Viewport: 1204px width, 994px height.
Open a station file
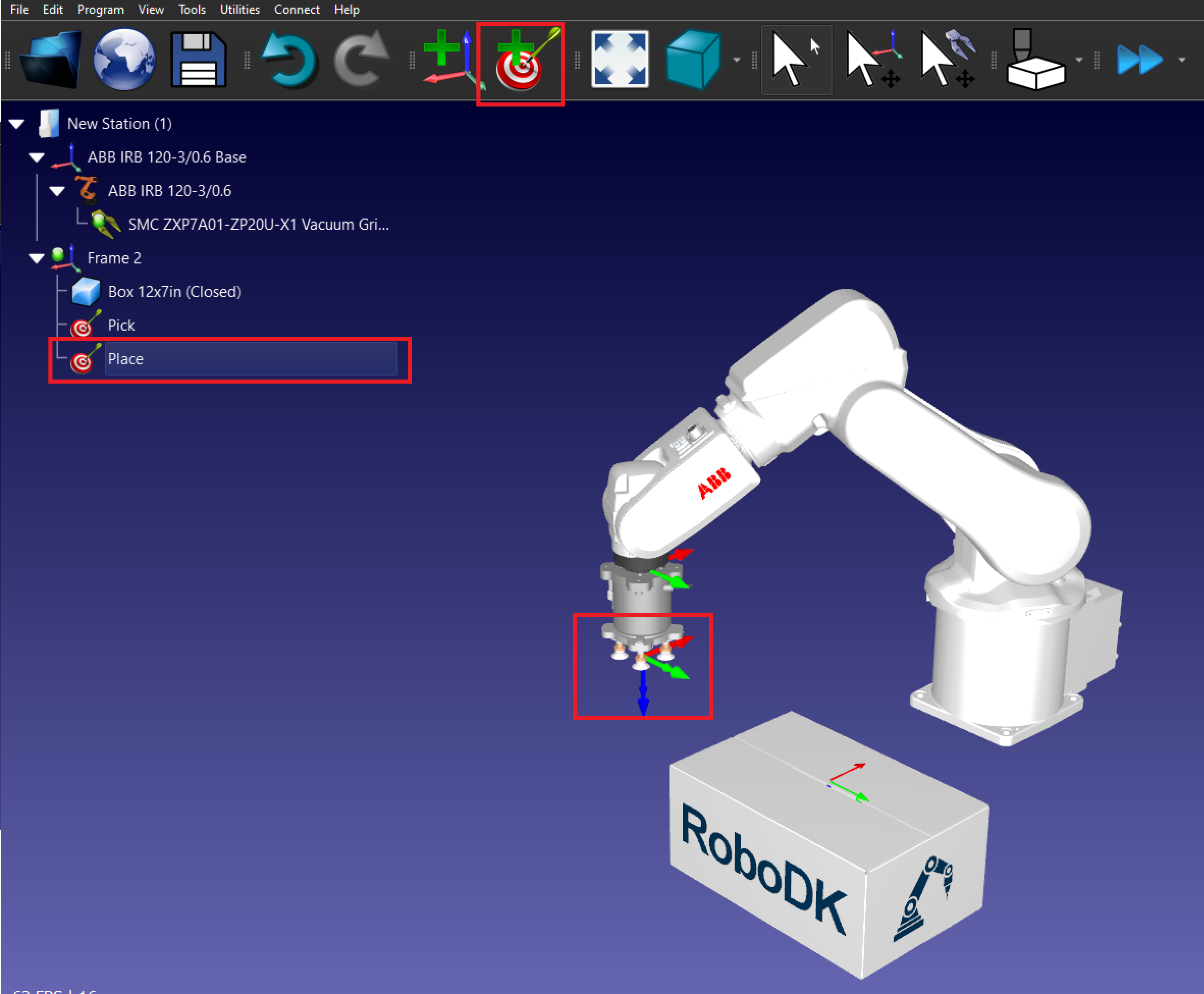tap(50, 59)
